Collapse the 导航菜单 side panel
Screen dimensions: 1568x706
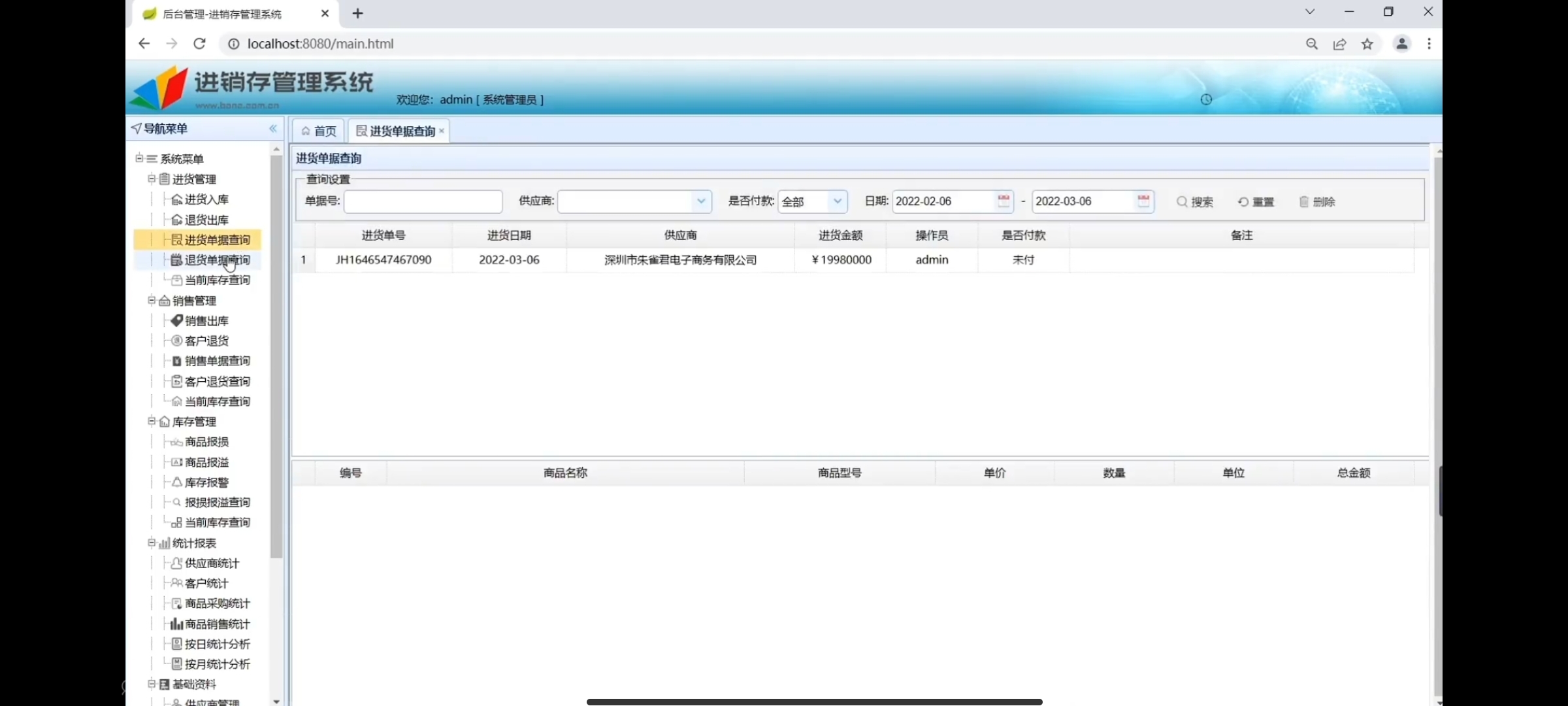[273, 129]
